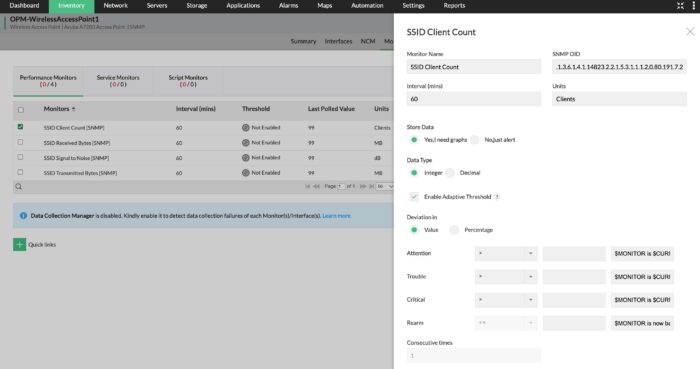Open the Applications menu
The width and height of the screenshot is (700, 369).
(243, 6)
